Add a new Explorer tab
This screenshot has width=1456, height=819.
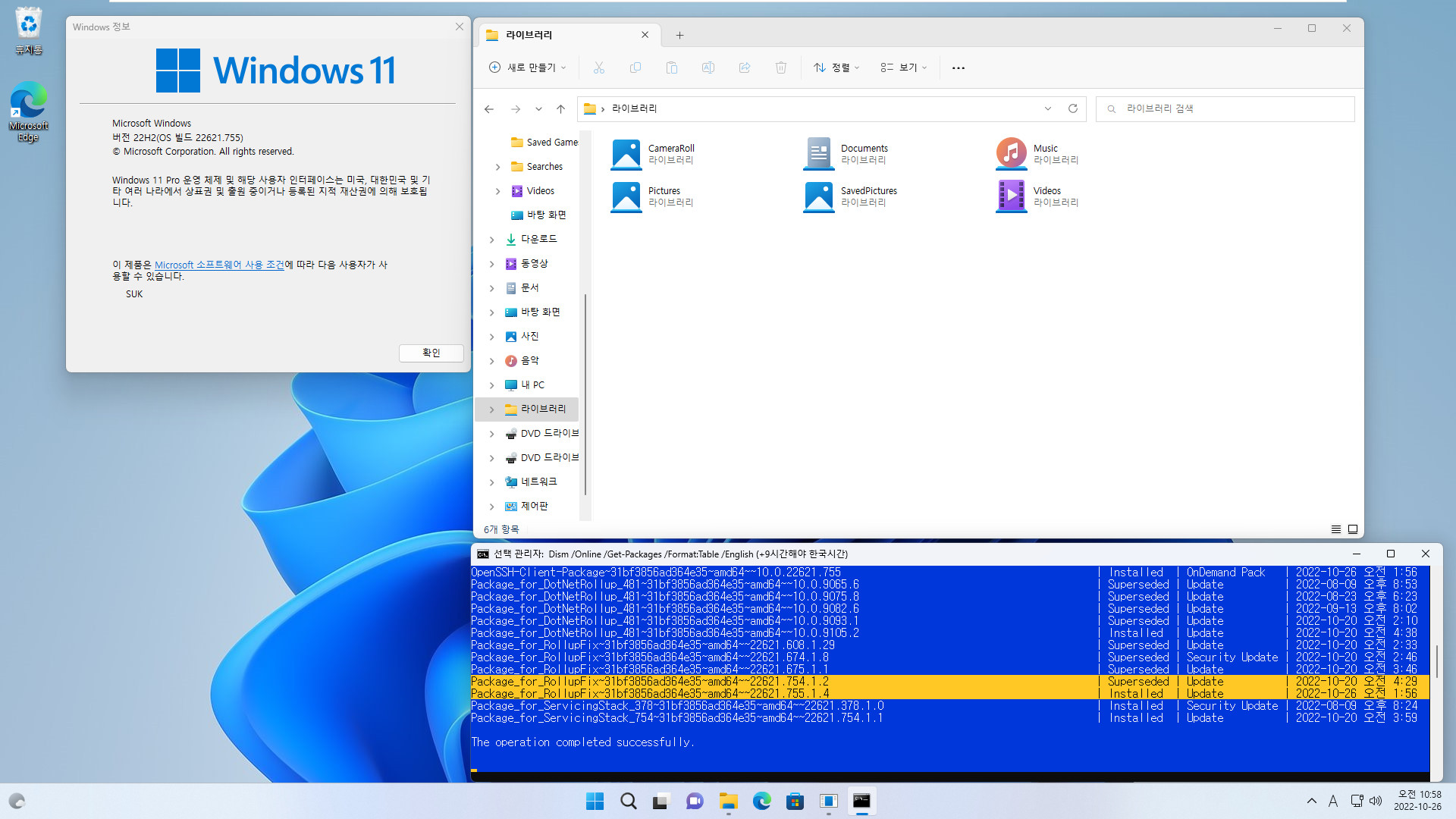[679, 35]
